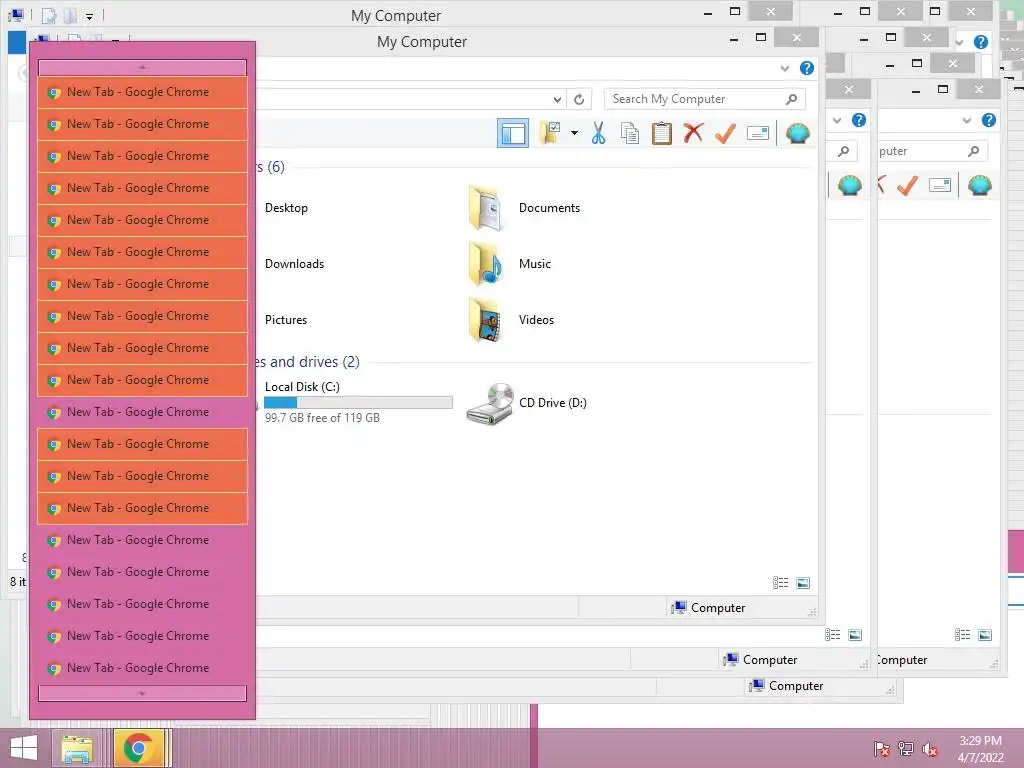
Task: Click the envelope E-mail icon in front window
Action: (758, 133)
